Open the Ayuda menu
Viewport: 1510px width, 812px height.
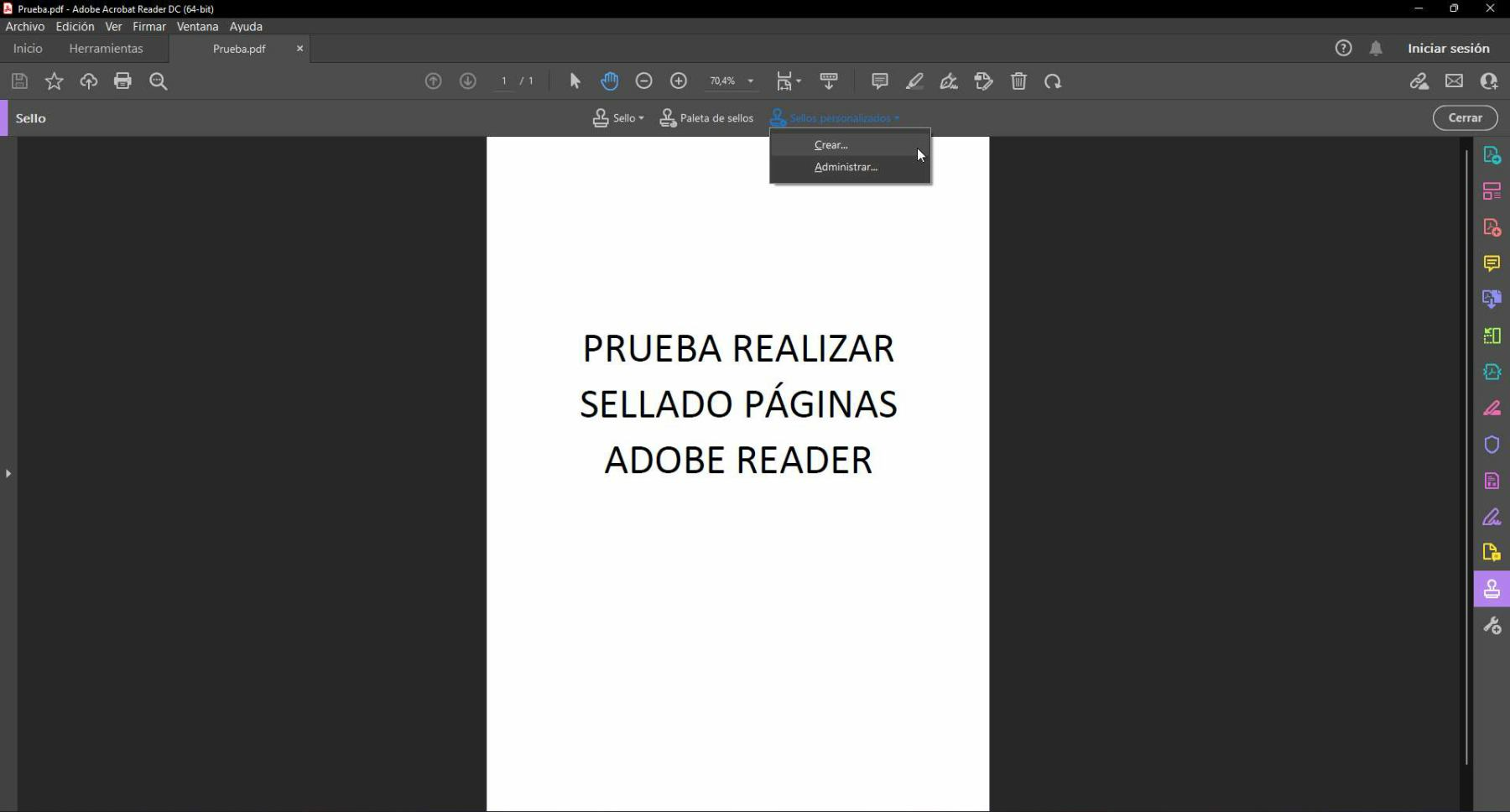click(246, 27)
